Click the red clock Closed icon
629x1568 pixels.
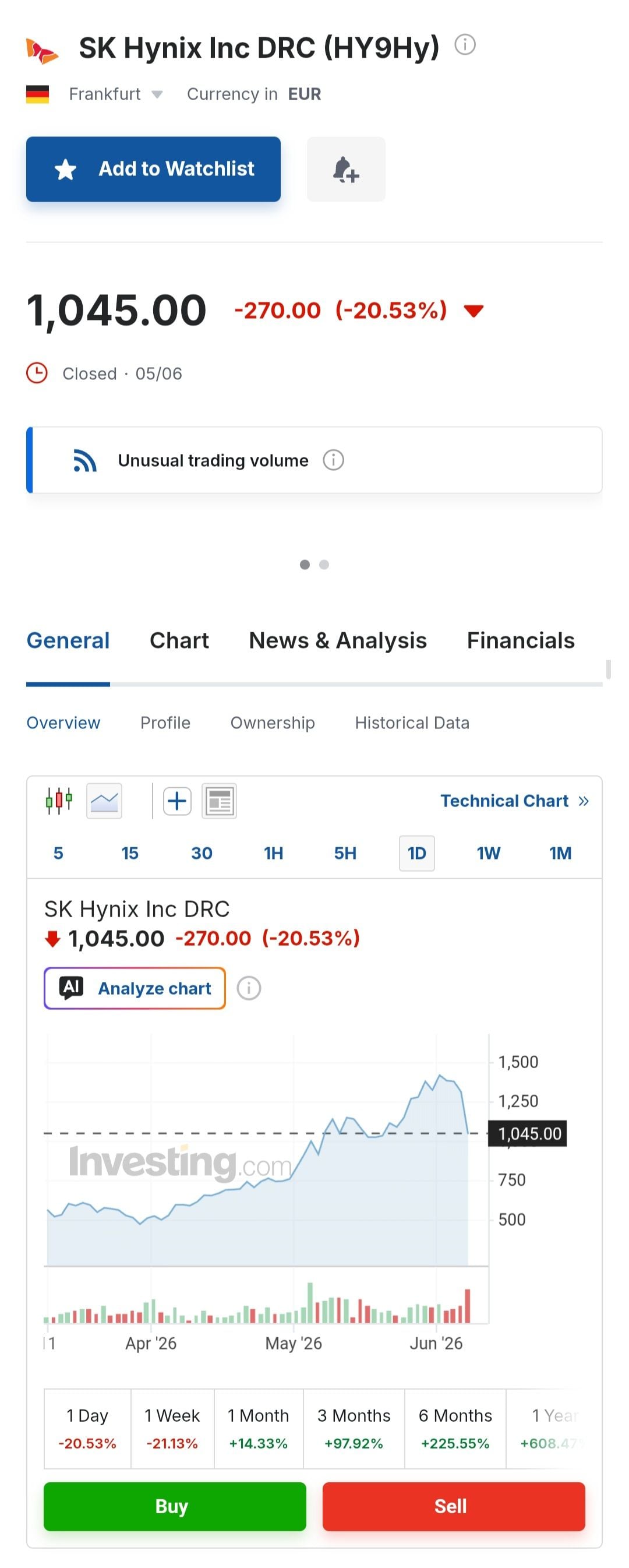(x=37, y=372)
